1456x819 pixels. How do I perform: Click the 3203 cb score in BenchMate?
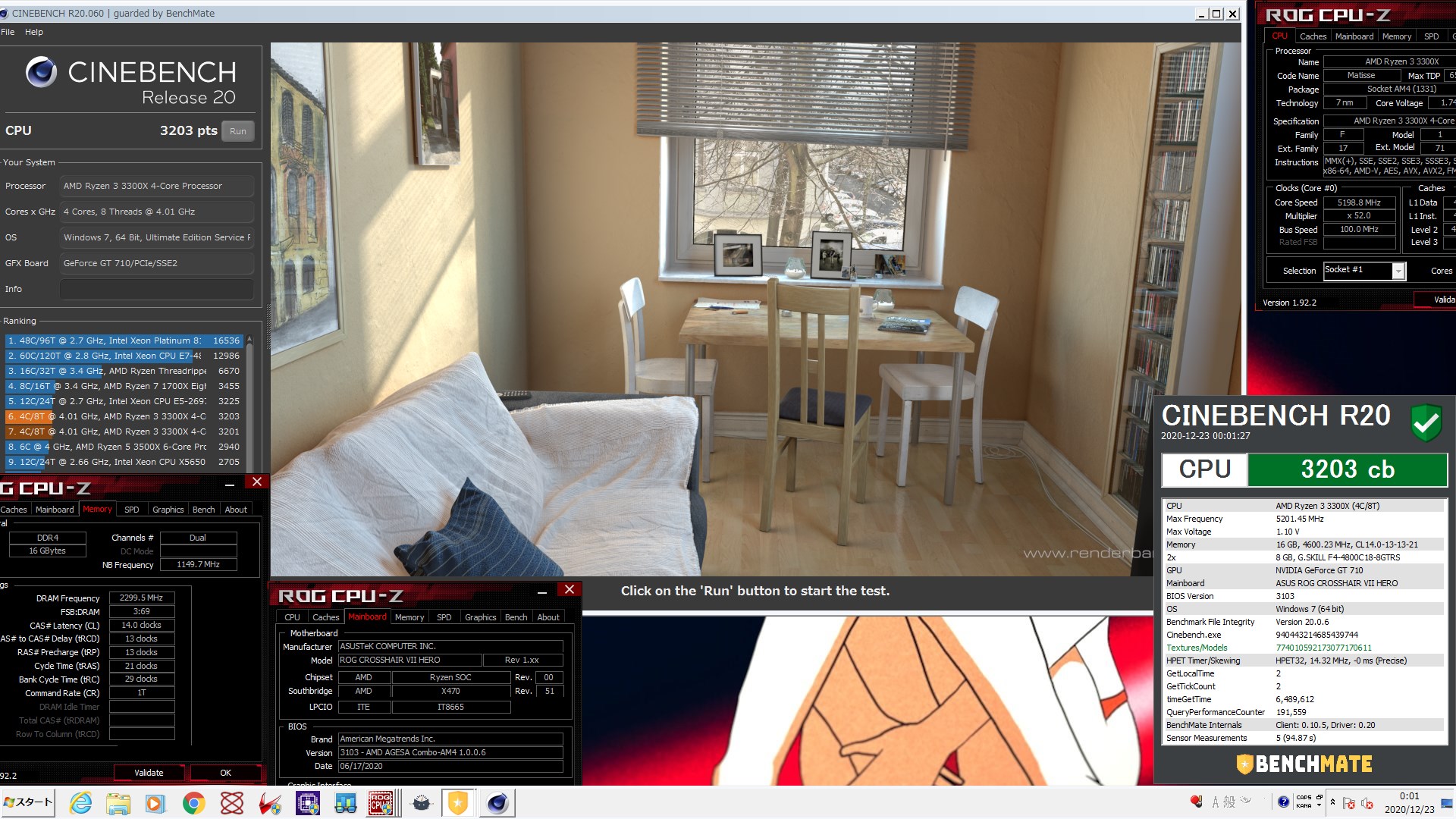click(x=1348, y=469)
